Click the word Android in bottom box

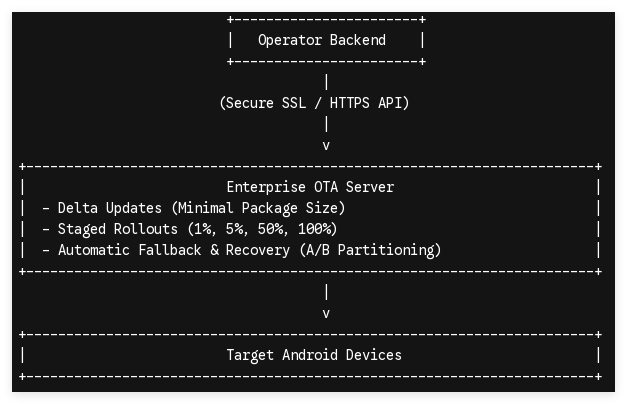pyautogui.click(x=310, y=355)
